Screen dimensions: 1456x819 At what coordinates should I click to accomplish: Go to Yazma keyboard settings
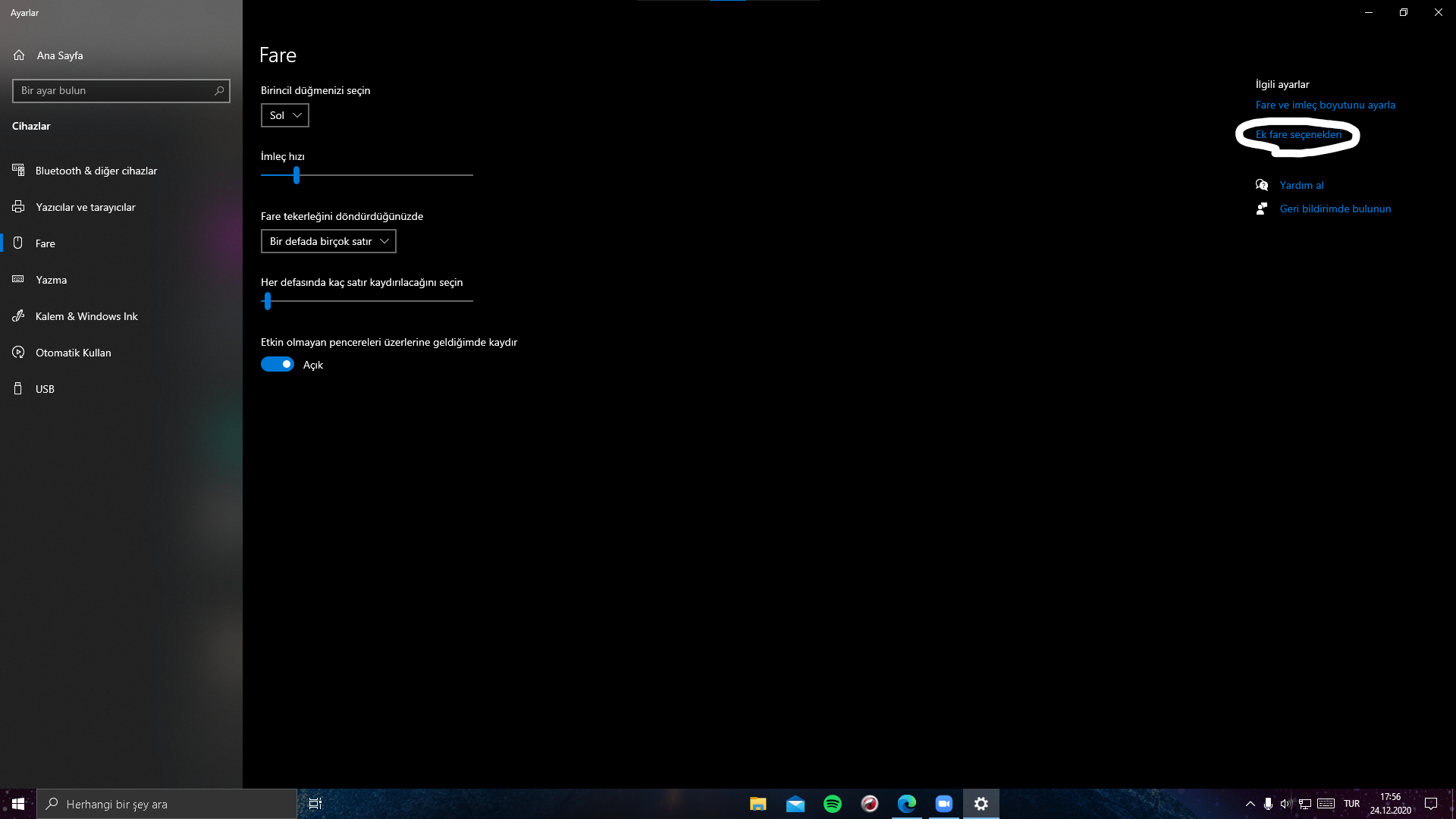[x=51, y=280]
